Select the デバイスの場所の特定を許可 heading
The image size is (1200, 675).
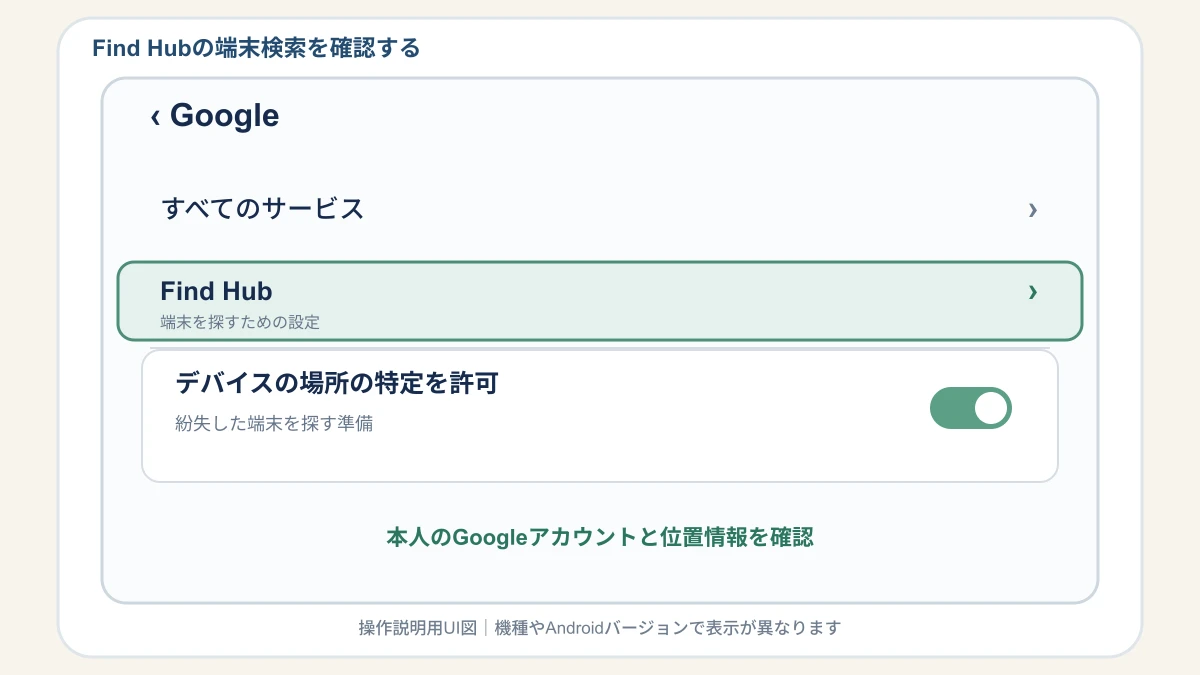(336, 383)
